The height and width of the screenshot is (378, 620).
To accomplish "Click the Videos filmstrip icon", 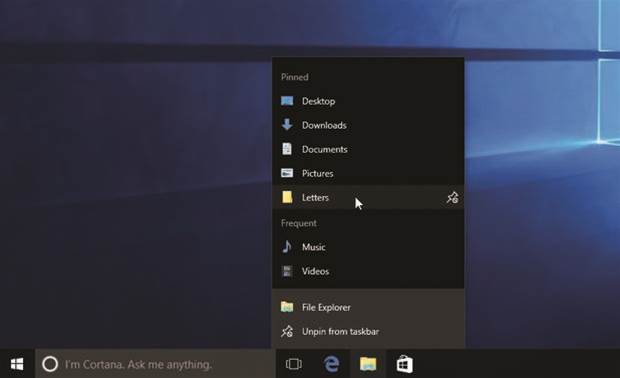I will tap(287, 271).
